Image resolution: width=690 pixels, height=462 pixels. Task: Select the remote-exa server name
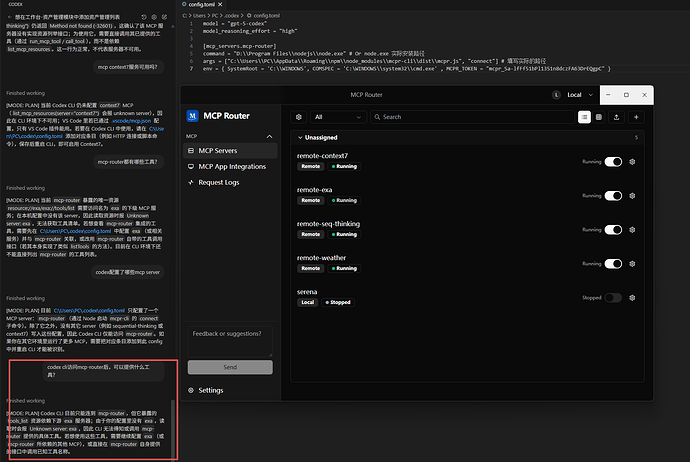click(x=314, y=190)
